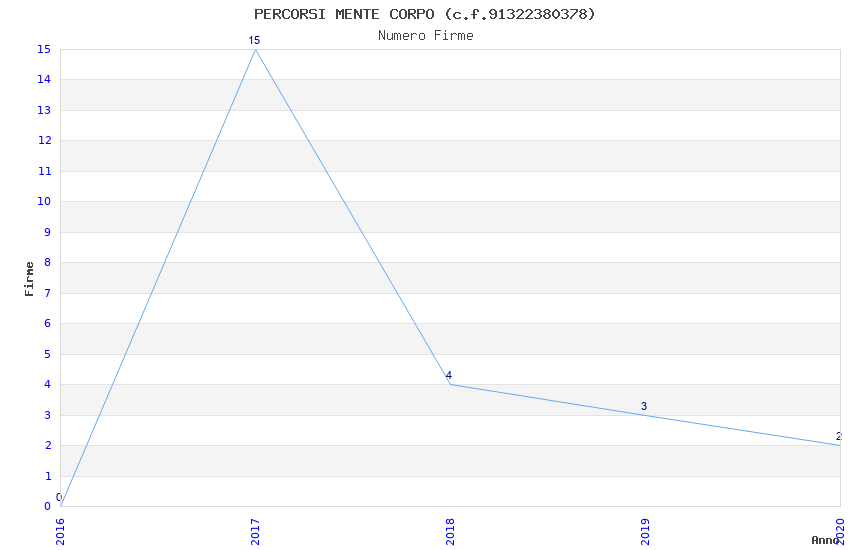Click y-axis tick value 12
The image size is (850, 550).
point(44,140)
